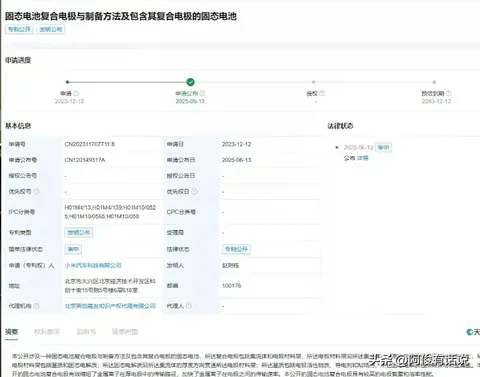Click the green checkmark on 申请公布 step

tap(190, 82)
